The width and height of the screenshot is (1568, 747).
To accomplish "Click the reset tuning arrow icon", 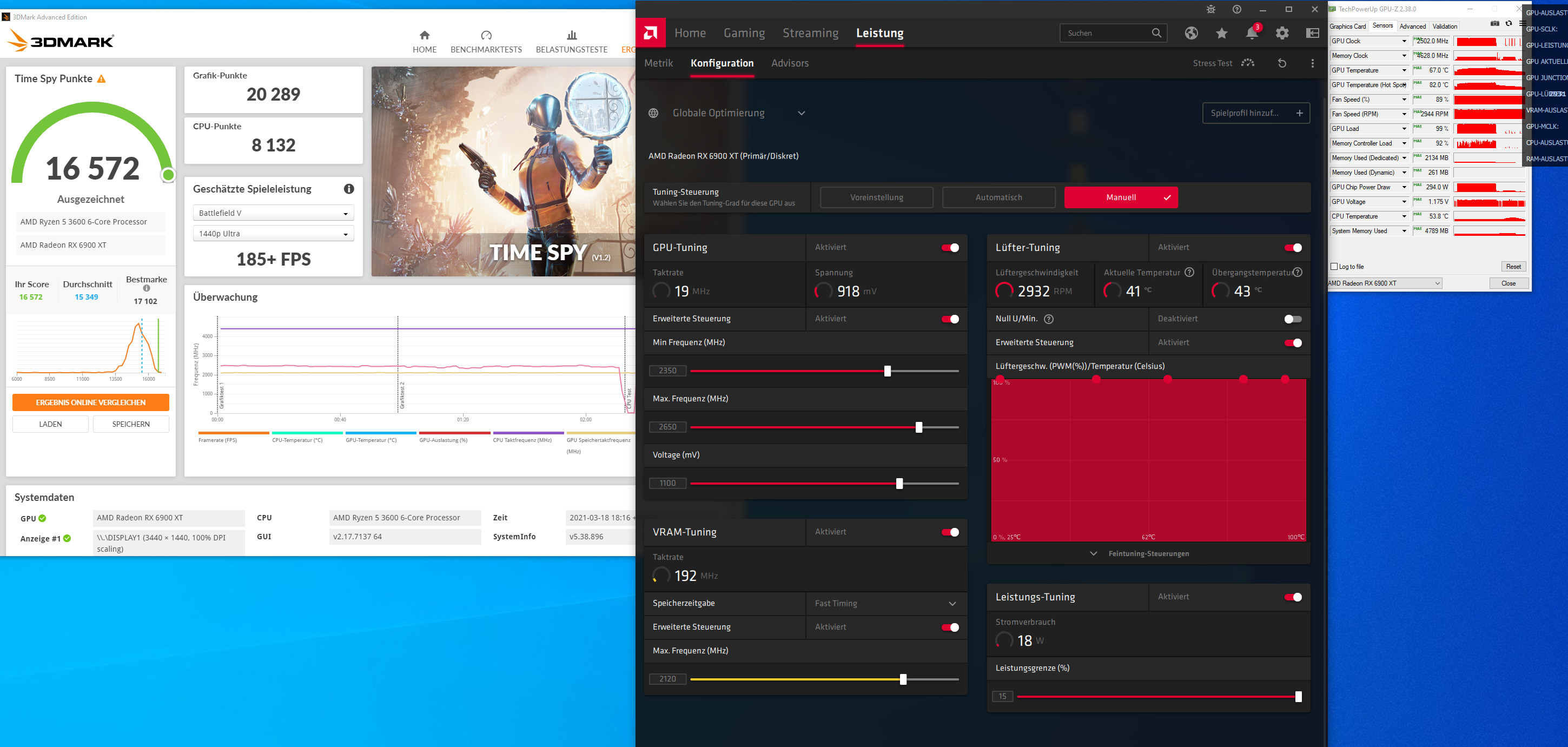I will [1282, 63].
